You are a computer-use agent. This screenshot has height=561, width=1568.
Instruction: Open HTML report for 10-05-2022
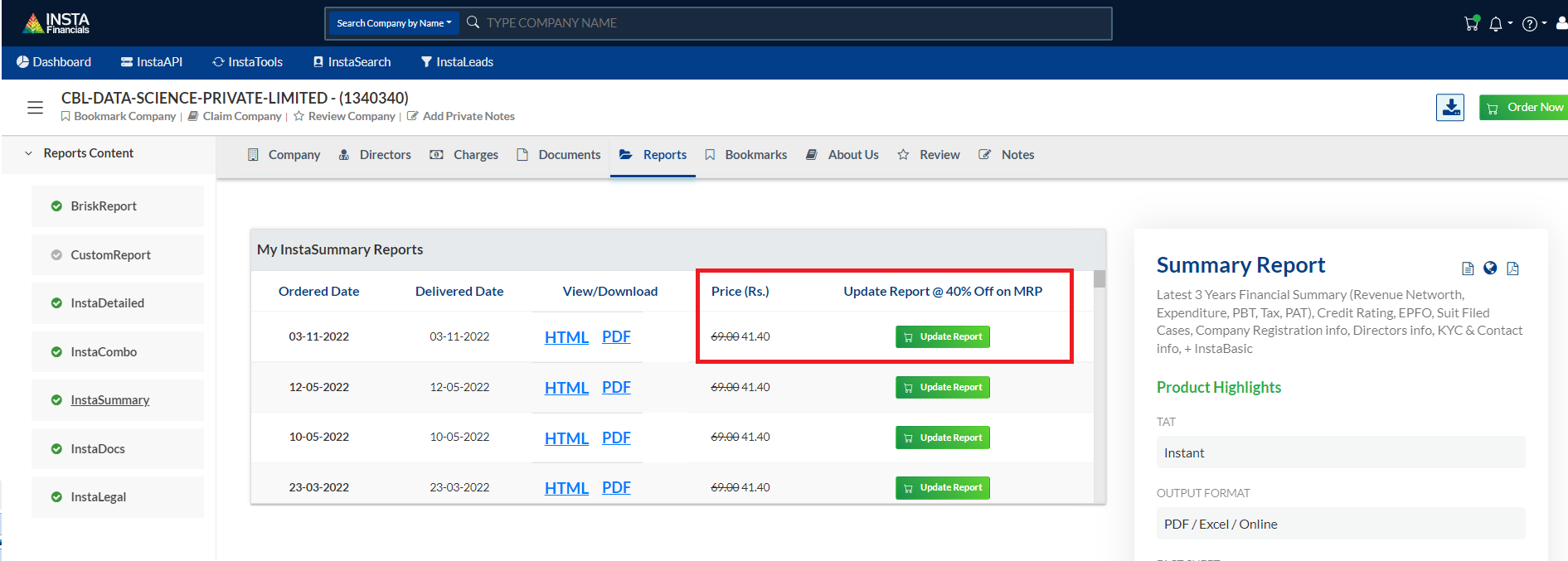[x=566, y=438]
